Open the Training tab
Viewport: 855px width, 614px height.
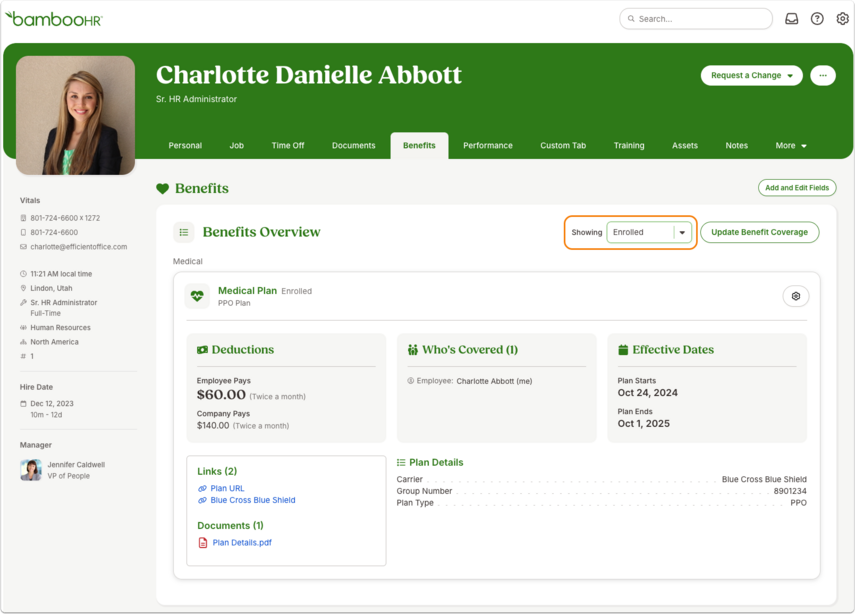[x=629, y=146]
